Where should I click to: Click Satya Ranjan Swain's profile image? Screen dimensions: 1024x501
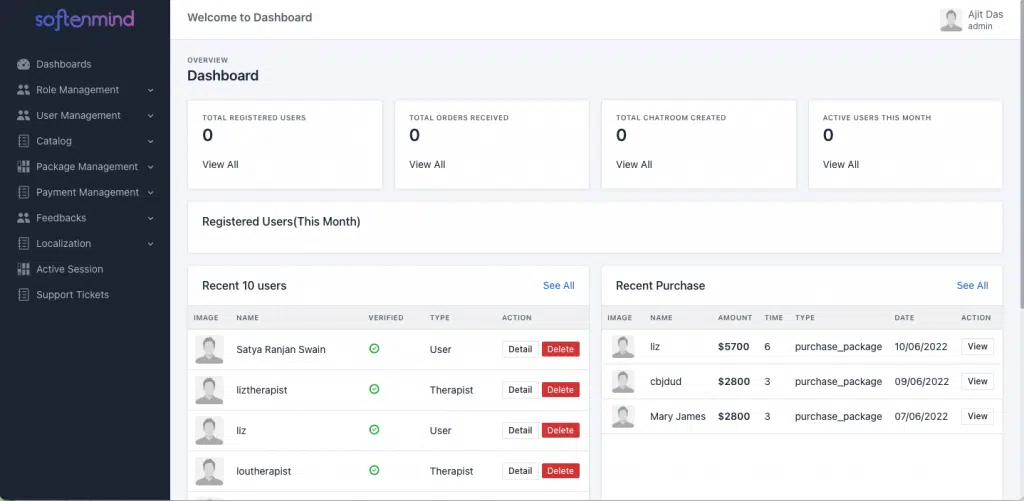pos(209,349)
